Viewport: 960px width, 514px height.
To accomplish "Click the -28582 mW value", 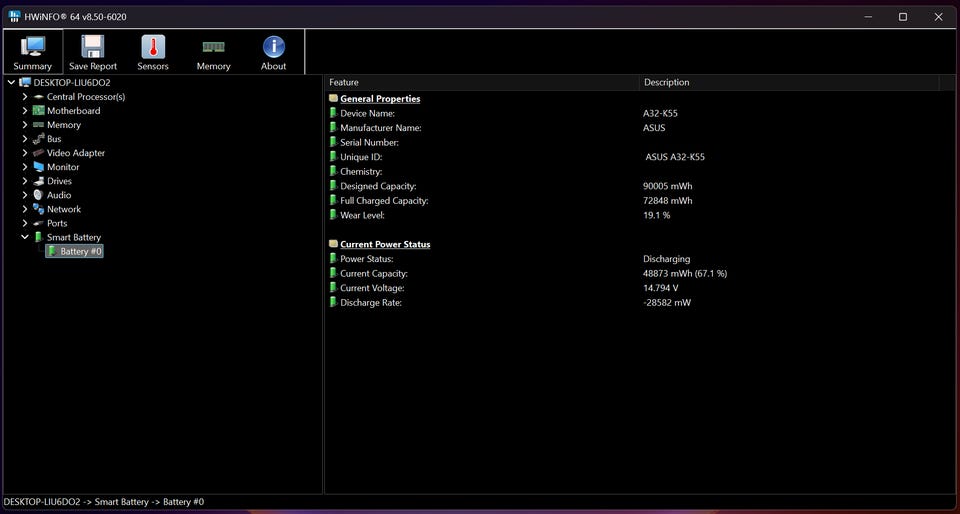I will click(667, 302).
